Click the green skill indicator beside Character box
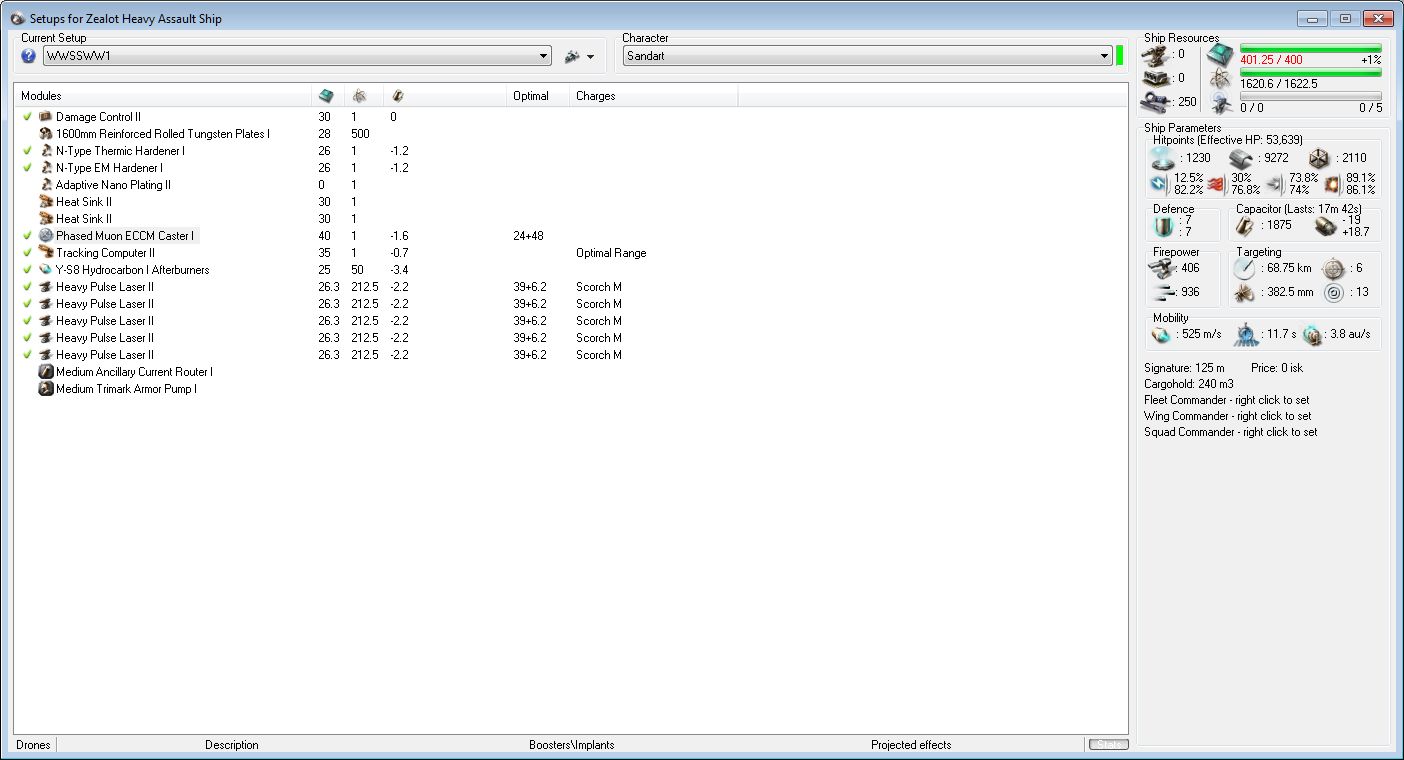 (x=1120, y=56)
